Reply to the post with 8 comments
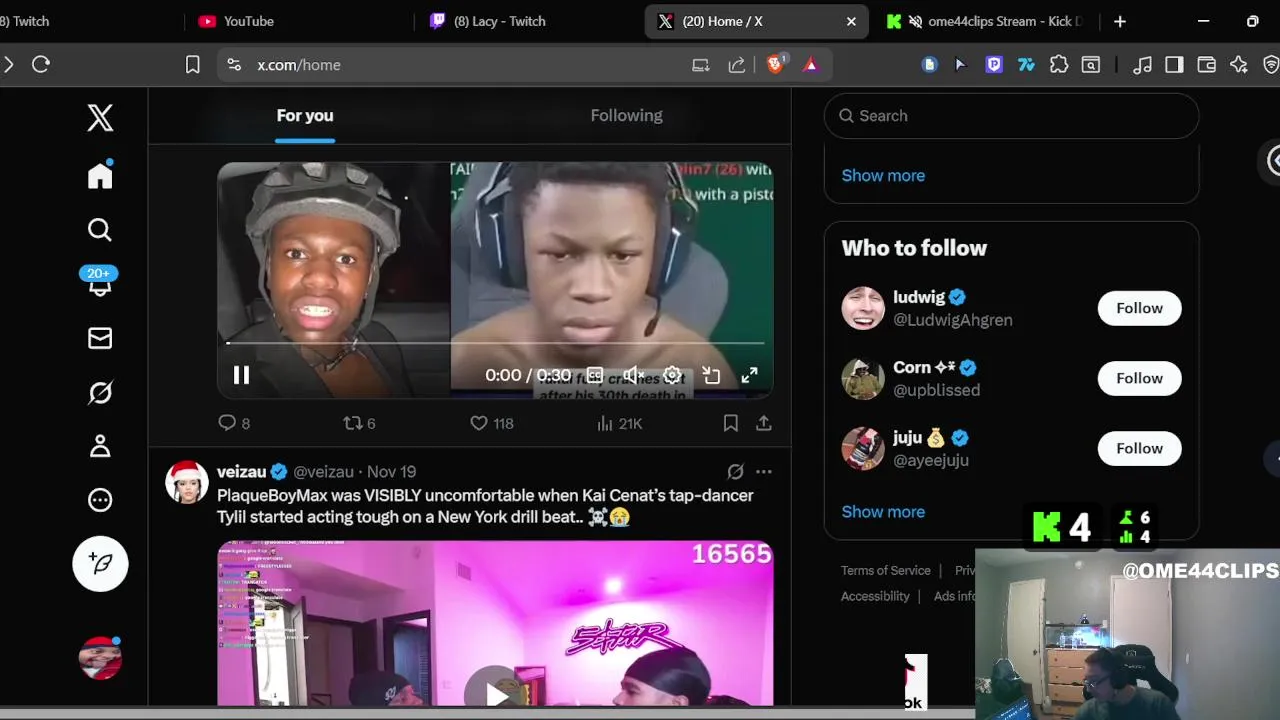 click(x=234, y=423)
